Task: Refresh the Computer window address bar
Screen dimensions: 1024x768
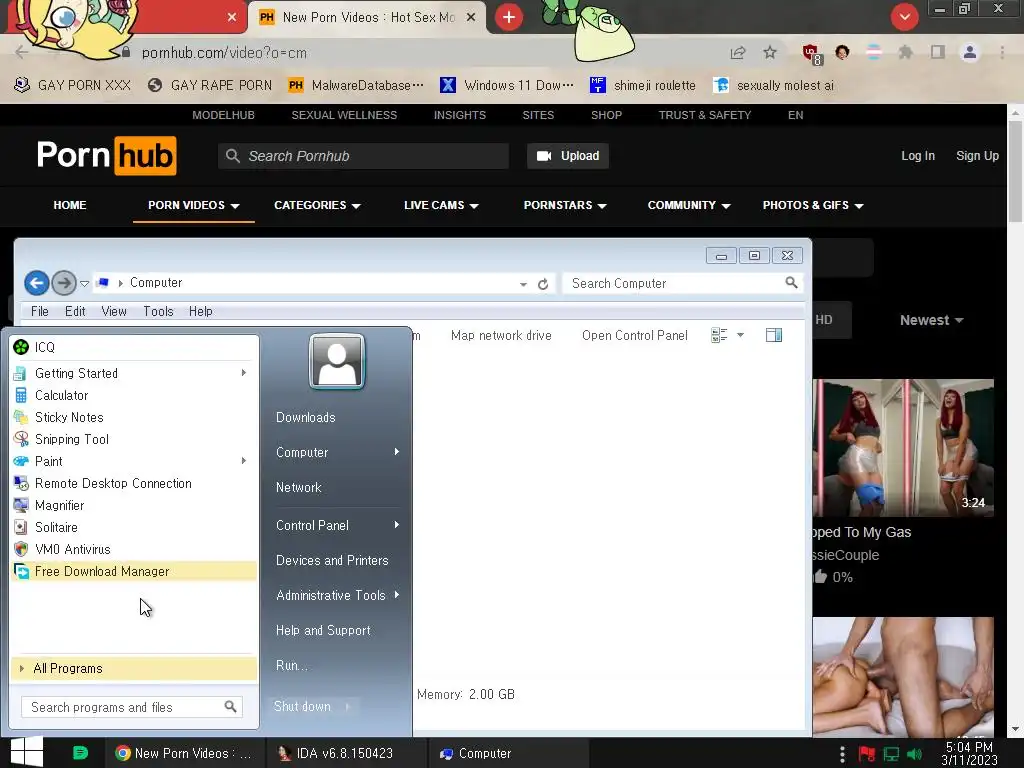Action: tap(543, 284)
